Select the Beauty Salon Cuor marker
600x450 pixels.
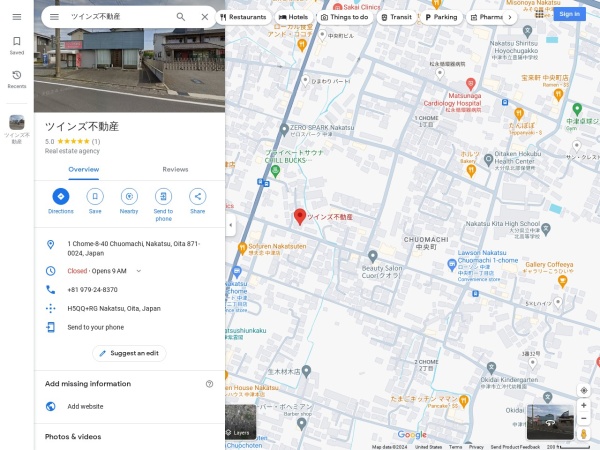(x=373, y=256)
